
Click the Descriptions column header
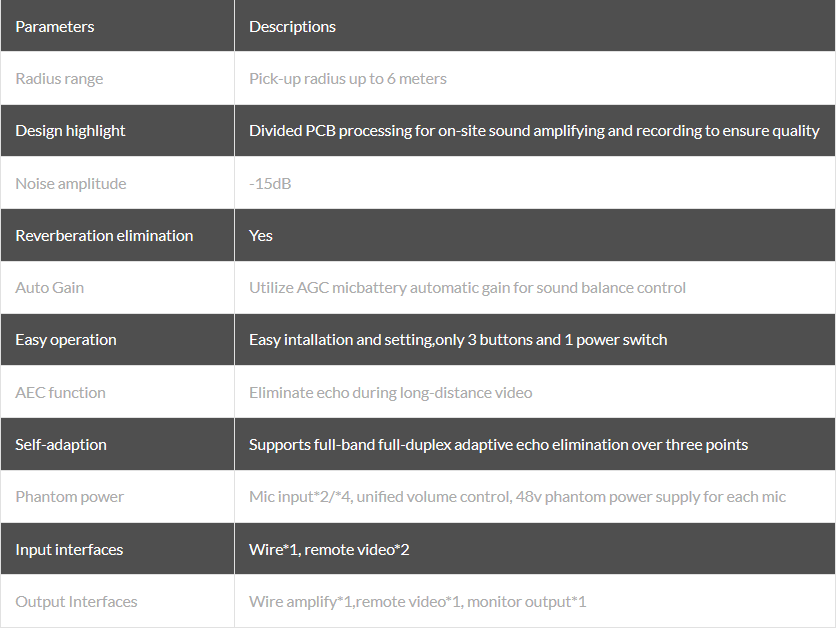click(292, 27)
